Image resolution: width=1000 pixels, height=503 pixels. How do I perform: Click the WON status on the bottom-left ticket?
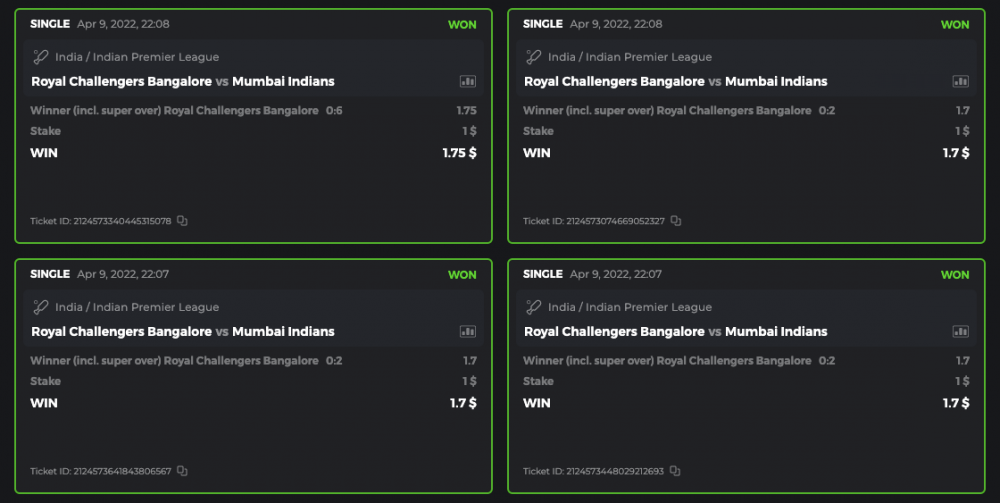pyautogui.click(x=462, y=274)
